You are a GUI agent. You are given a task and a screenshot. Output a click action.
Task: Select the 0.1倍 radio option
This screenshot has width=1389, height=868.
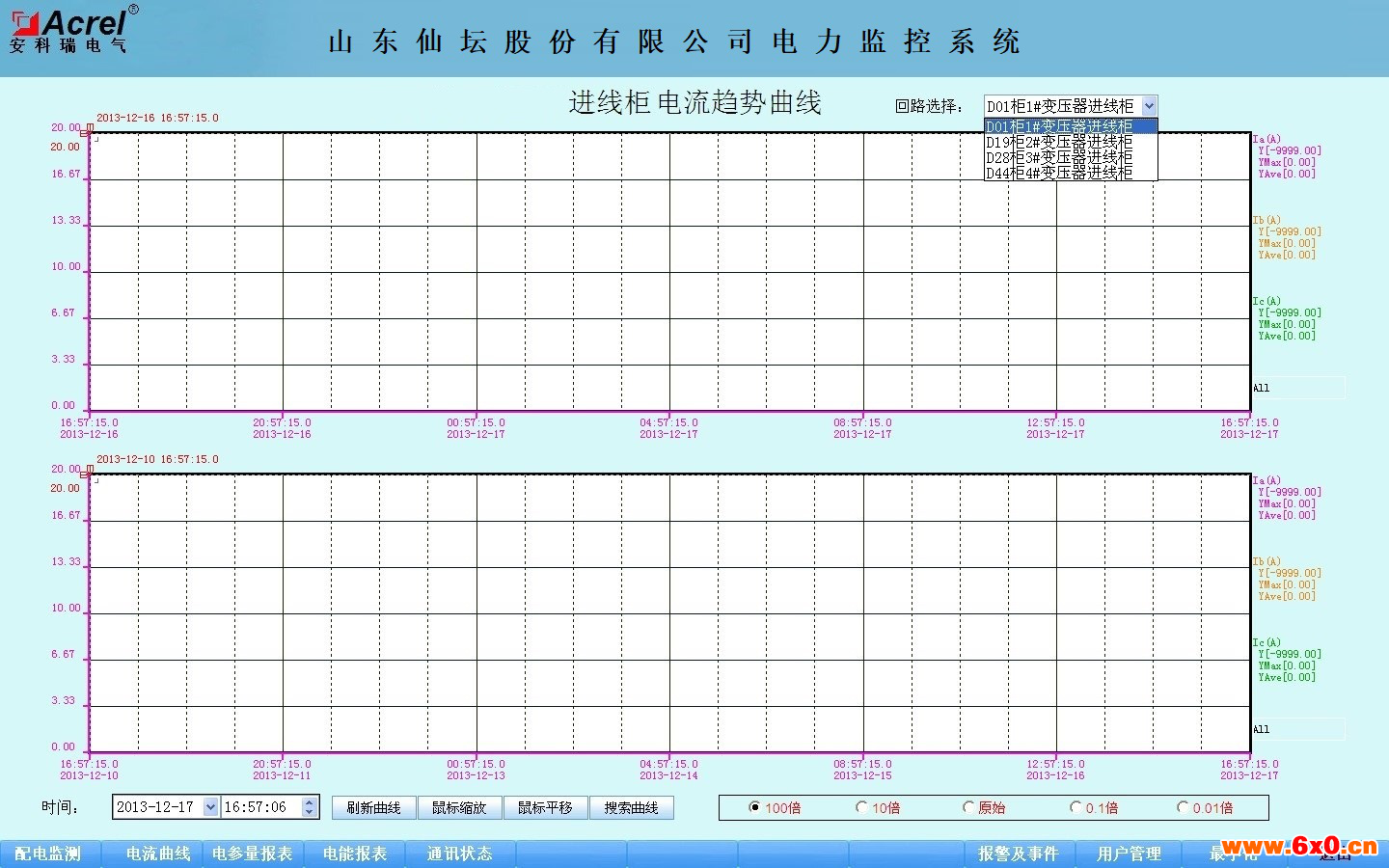click(1076, 807)
